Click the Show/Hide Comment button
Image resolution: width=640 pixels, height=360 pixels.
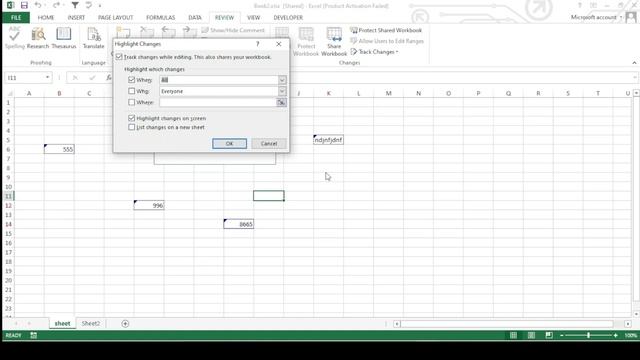click(x=233, y=30)
